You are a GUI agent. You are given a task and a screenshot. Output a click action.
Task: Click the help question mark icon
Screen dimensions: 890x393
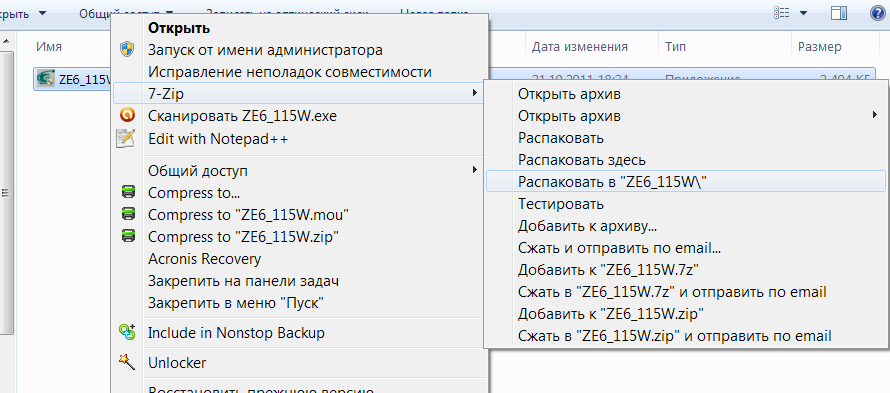coord(877,12)
